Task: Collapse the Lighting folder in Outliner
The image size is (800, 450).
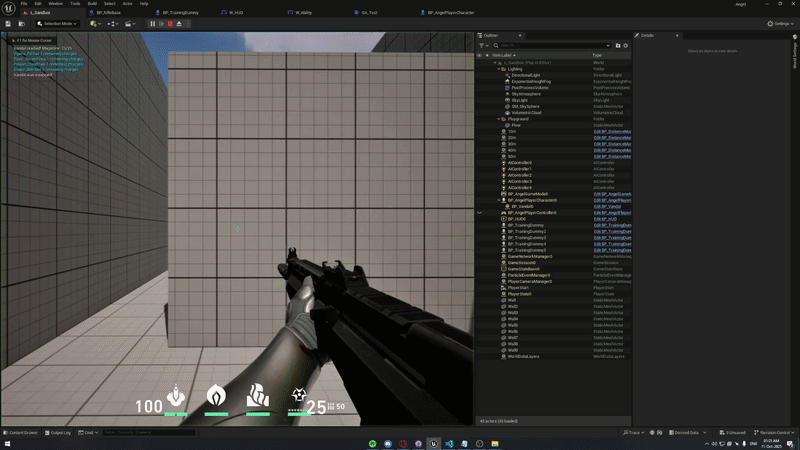Action: (499, 69)
